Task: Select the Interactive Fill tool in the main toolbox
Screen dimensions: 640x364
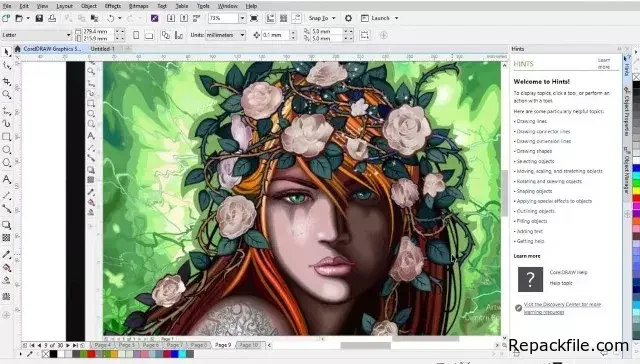Action: pos(7,268)
